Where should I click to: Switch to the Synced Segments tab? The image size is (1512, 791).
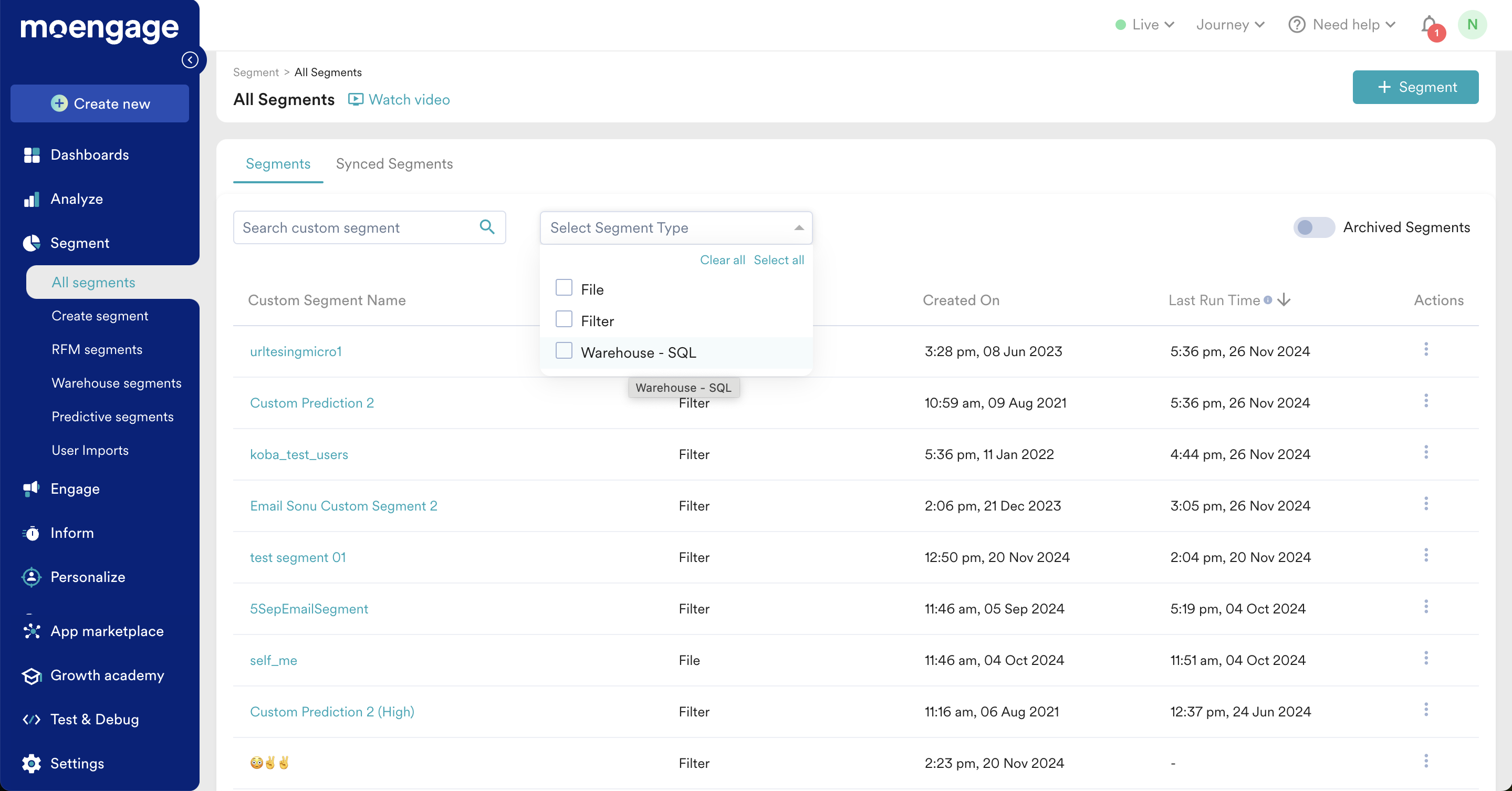click(394, 164)
